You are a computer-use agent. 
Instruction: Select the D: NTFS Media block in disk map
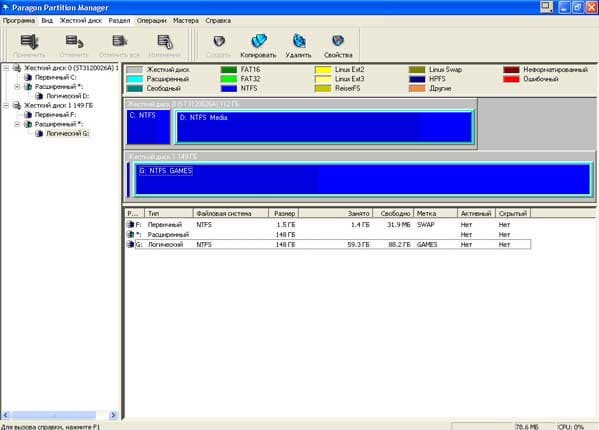point(324,127)
